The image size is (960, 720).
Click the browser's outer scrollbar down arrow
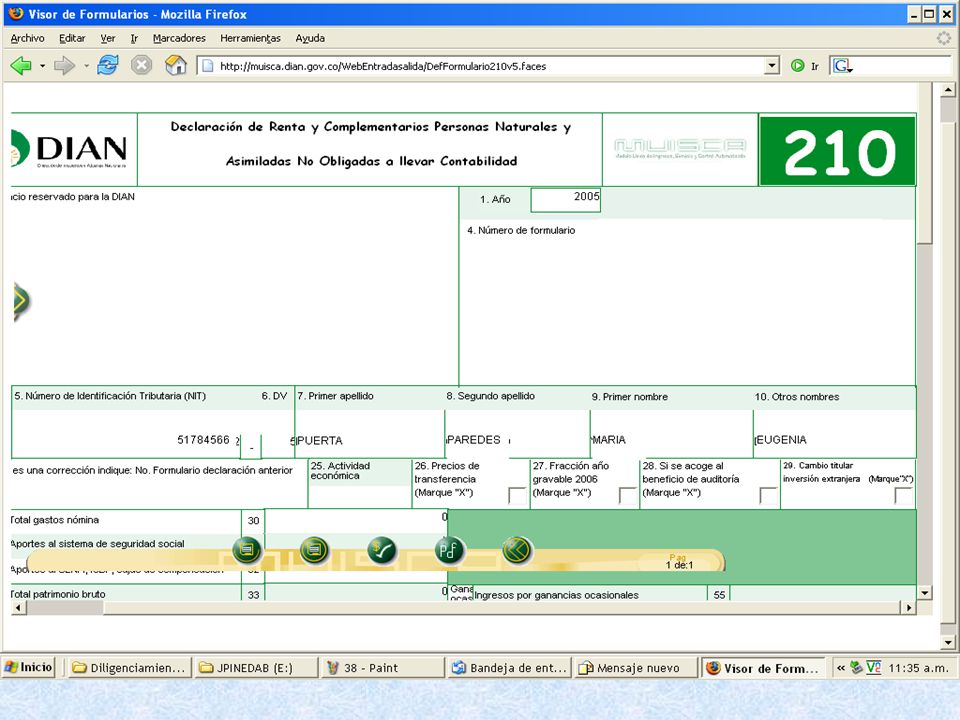[x=948, y=643]
